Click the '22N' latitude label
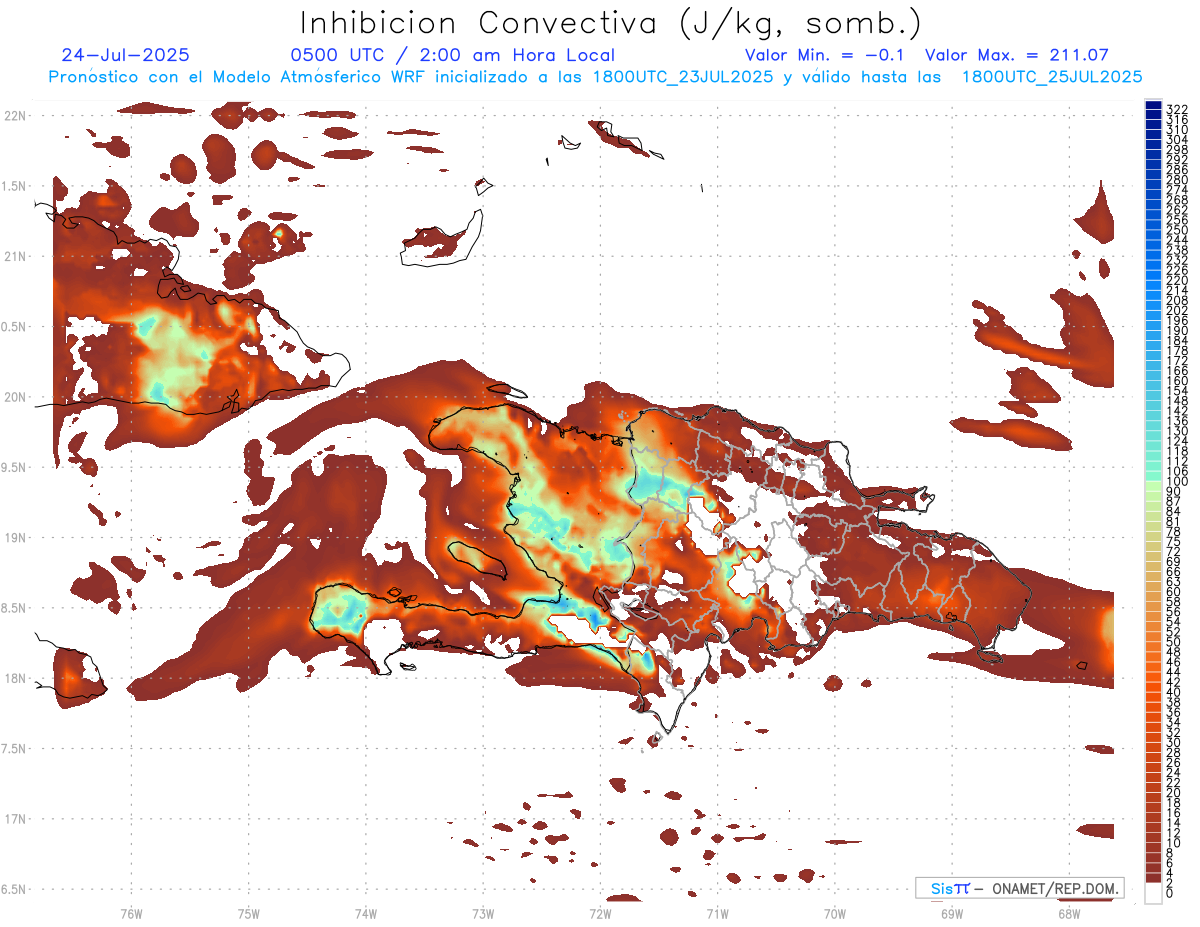Viewport: 1200px width, 927px height. pyautogui.click(x=15, y=116)
